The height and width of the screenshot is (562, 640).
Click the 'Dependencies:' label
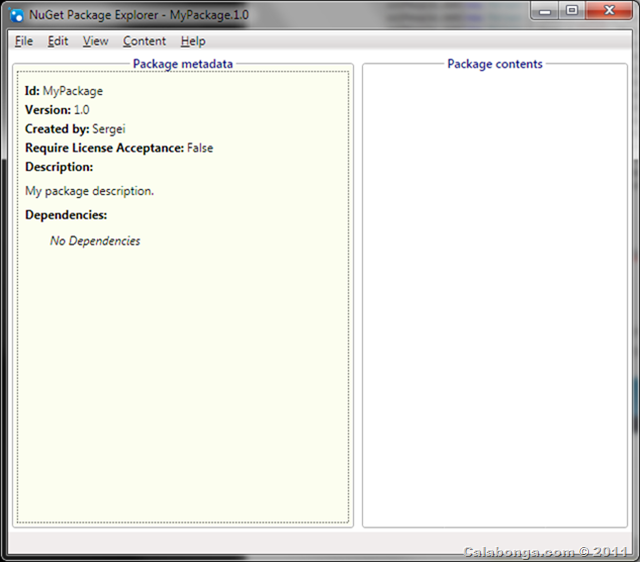(x=66, y=215)
